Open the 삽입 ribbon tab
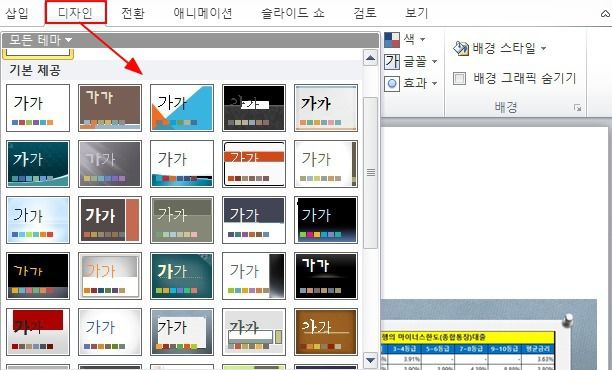Screen dimensions: 612x370 [x=17, y=13]
